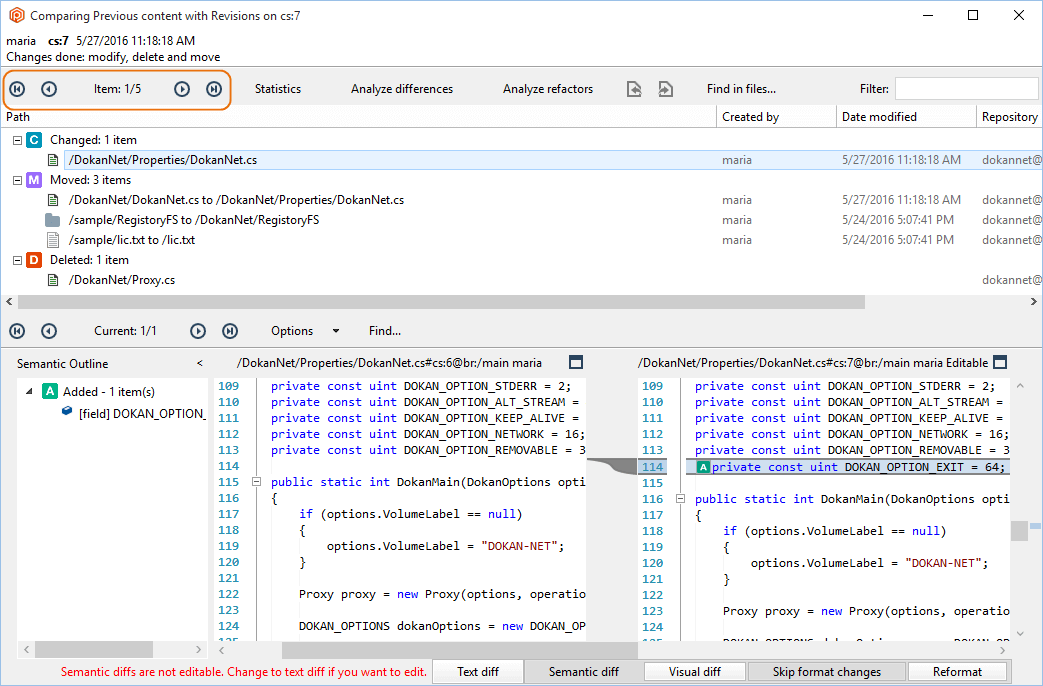The height and width of the screenshot is (686, 1043).
Task: Click the field cube icon in Semantic Outline
Action: pyautogui.click(x=67, y=411)
